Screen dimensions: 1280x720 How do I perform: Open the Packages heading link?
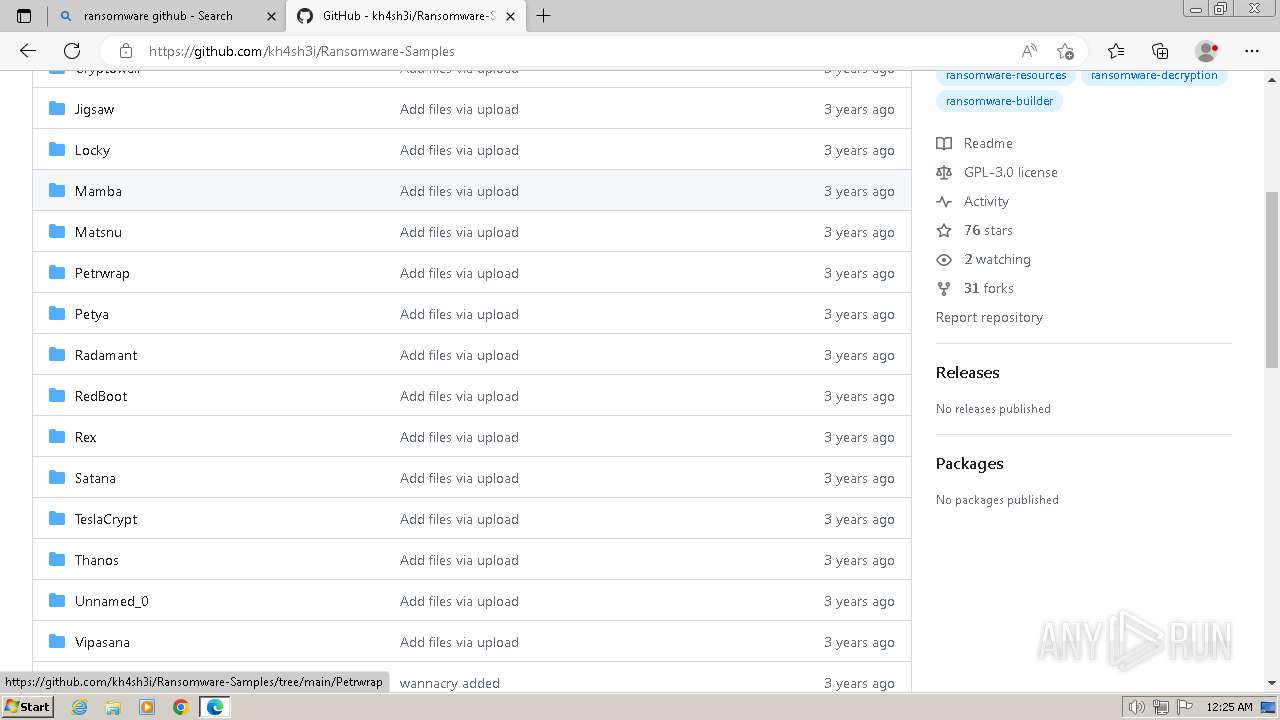click(969, 463)
